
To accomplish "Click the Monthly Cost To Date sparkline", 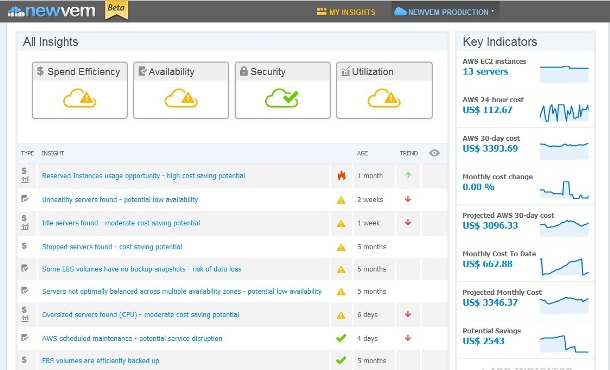I will pos(564,267).
